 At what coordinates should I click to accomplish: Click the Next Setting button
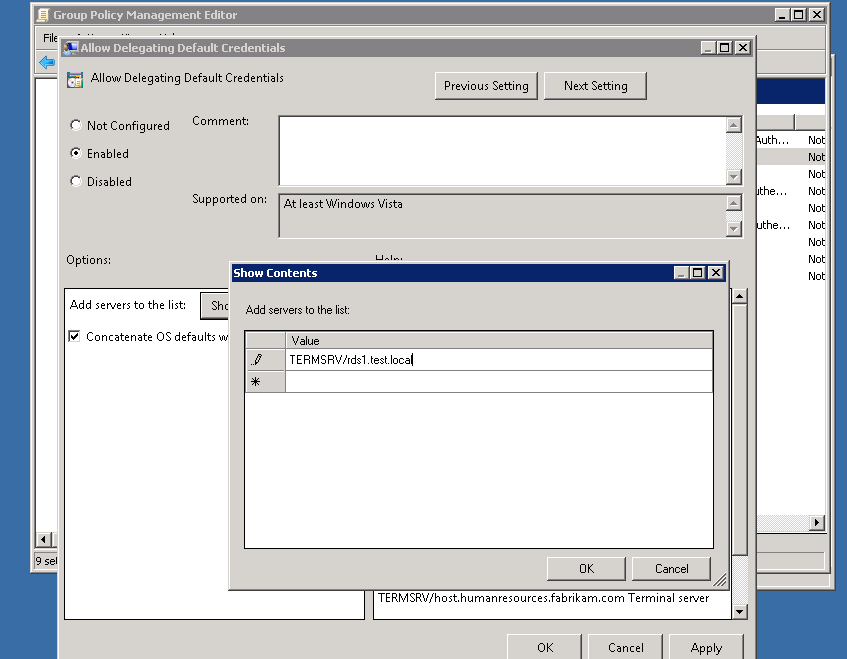[x=595, y=86]
